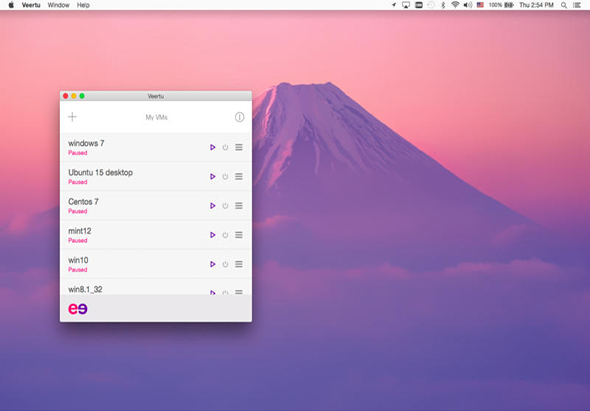Click the Veertu logo in window footer
This screenshot has height=411, width=590.
coord(78,309)
